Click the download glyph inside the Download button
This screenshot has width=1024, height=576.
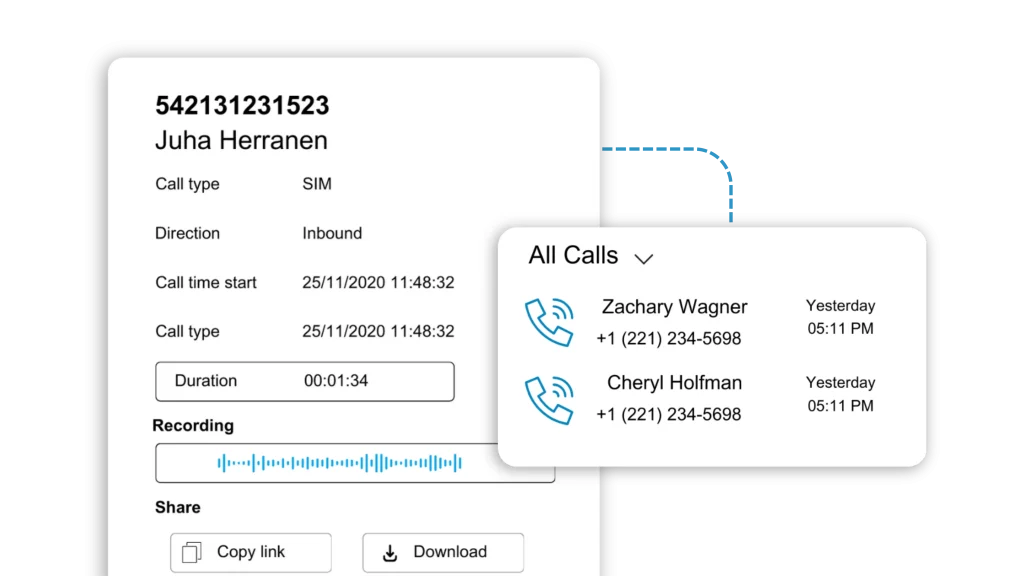coord(390,552)
